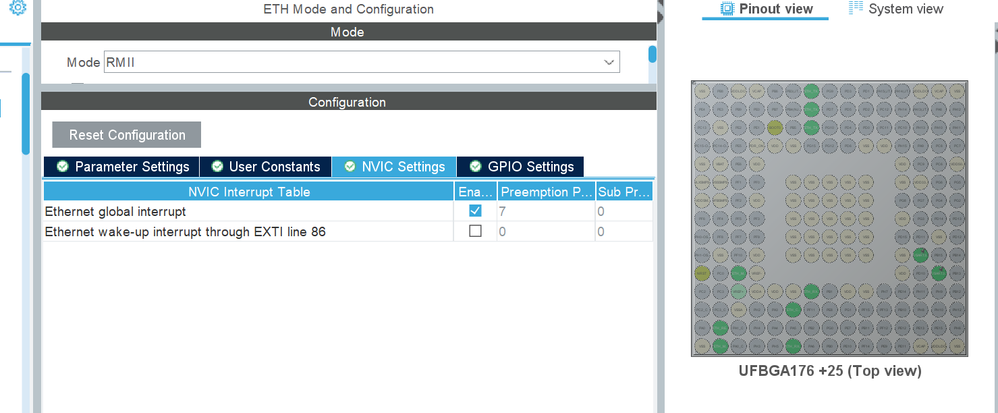Click sub priority cell of Ethernet wake-up interrupt

624,232
